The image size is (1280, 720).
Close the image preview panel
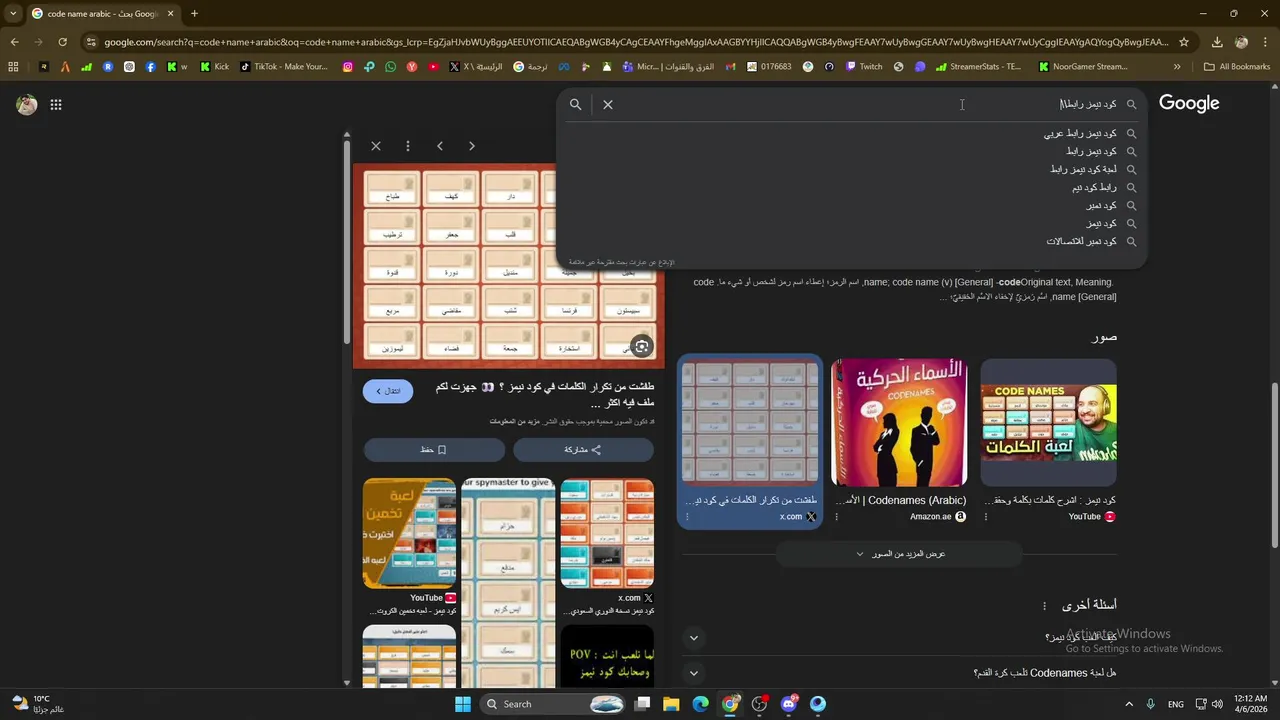pyautogui.click(x=376, y=146)
